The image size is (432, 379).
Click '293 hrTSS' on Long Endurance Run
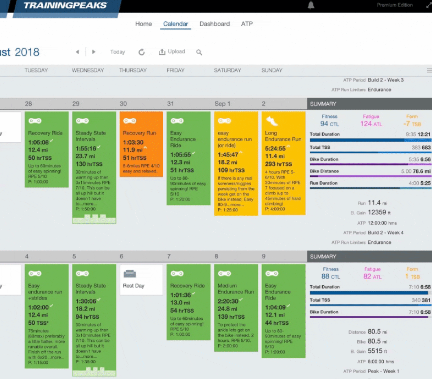point(278,164)
